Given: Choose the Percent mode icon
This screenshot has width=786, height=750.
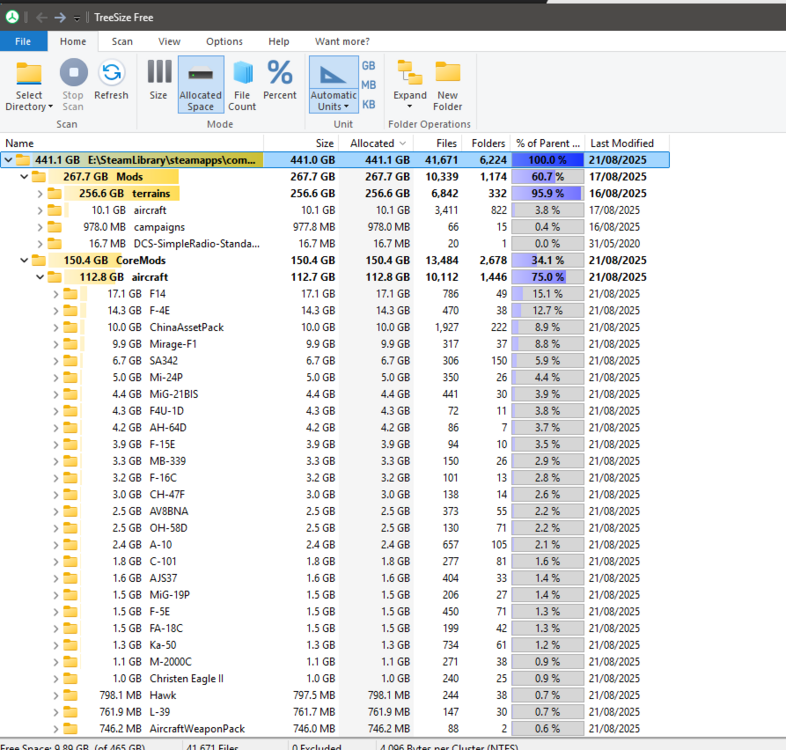Looking at the screenshot, I should pyautogui.click(x=280, y=74).
